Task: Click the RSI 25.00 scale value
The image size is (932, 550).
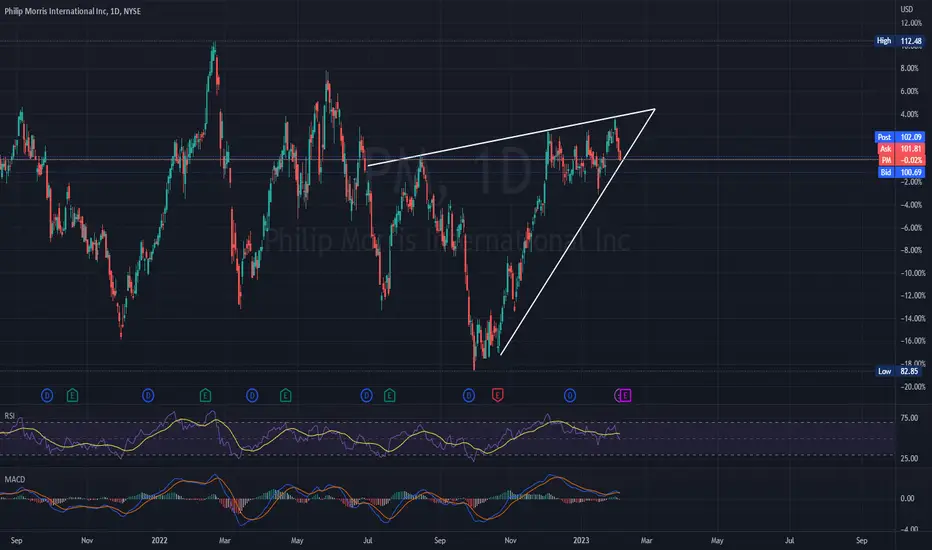Action: click(x=909, y=458)
